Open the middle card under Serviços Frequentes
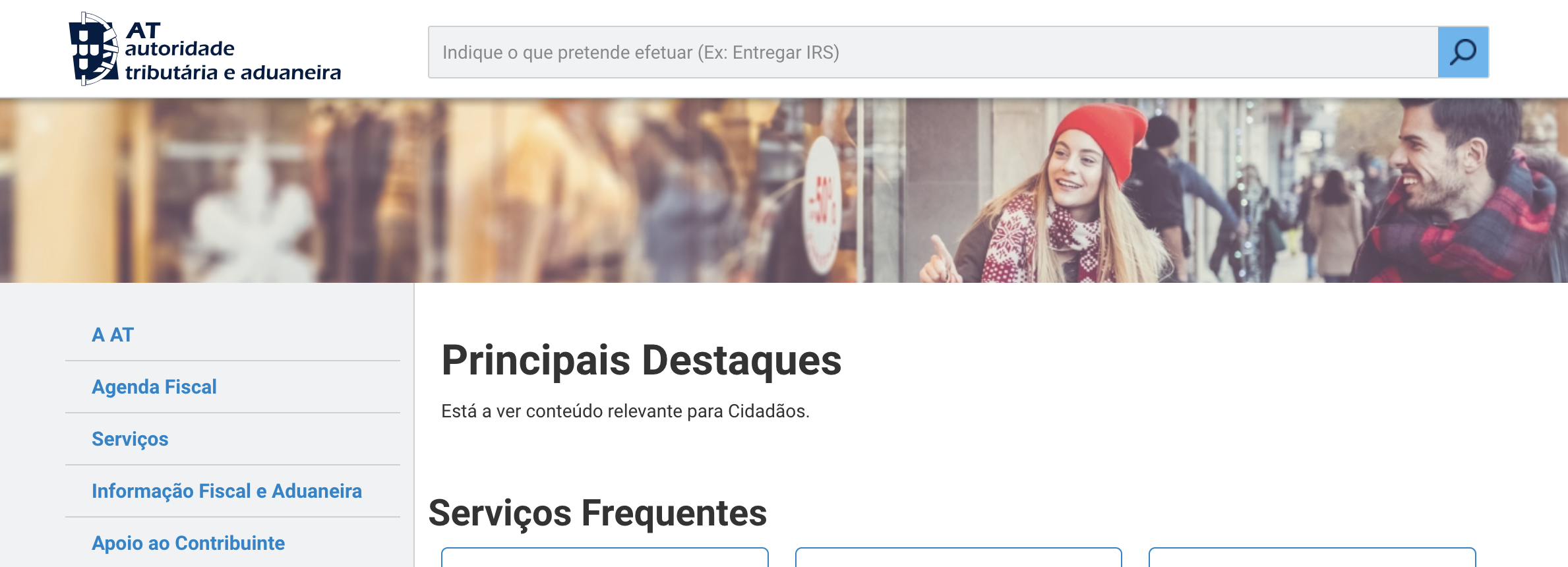 coord(958,557)
